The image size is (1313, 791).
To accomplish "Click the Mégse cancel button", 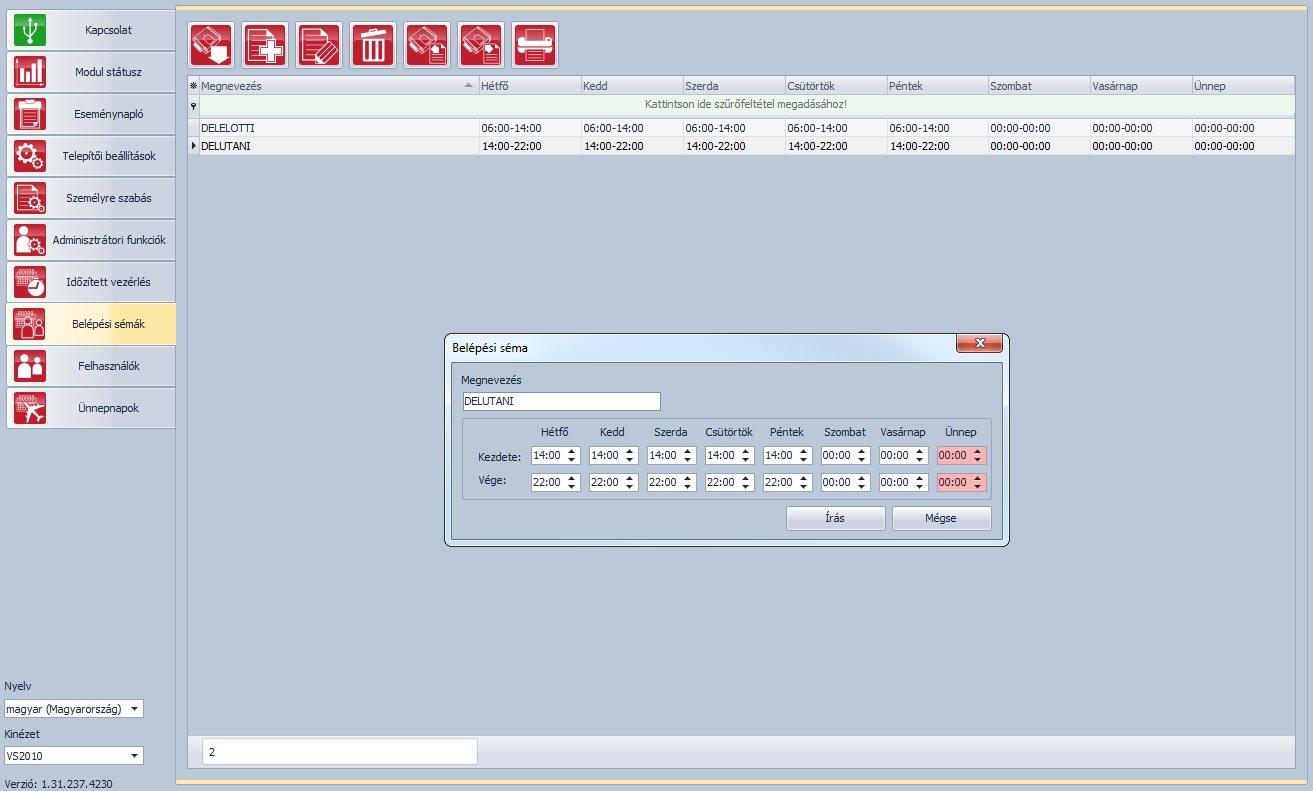I will point(942,518).
